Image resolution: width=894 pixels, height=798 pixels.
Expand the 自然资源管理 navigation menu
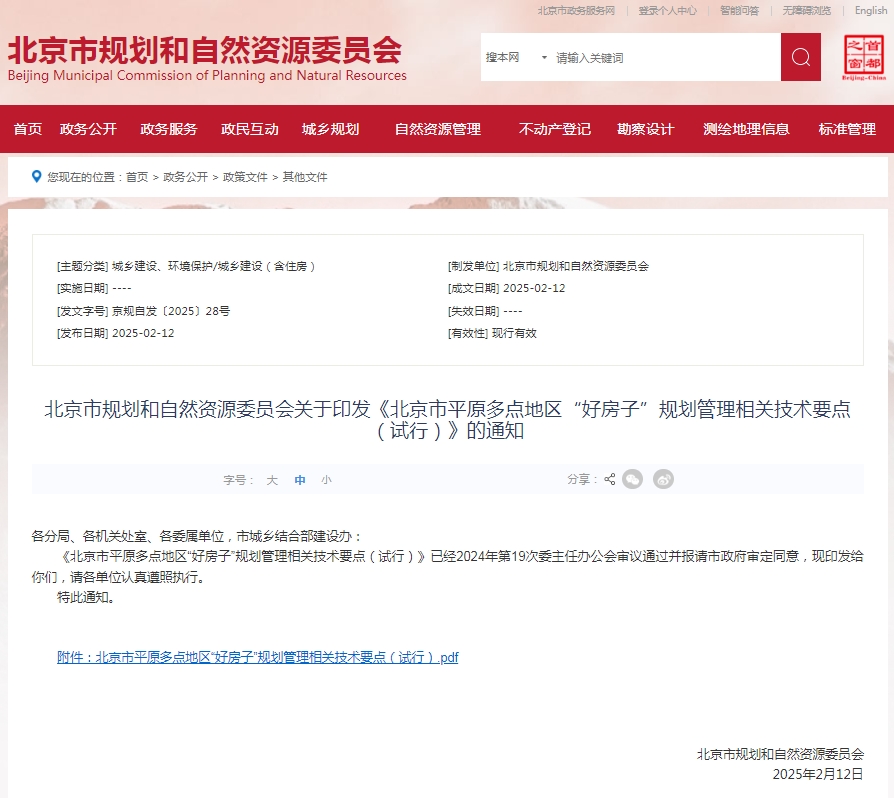point(437,130)
